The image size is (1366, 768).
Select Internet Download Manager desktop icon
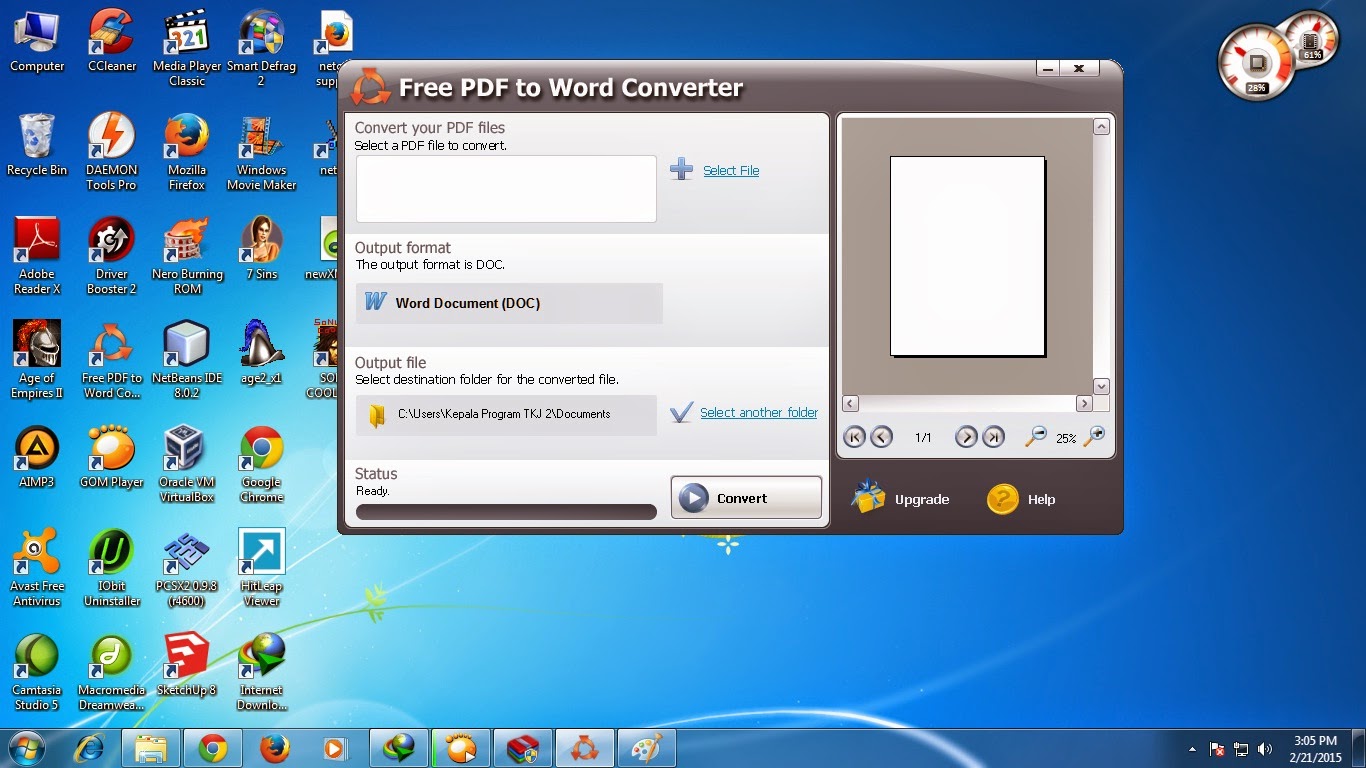click(261, 672)
